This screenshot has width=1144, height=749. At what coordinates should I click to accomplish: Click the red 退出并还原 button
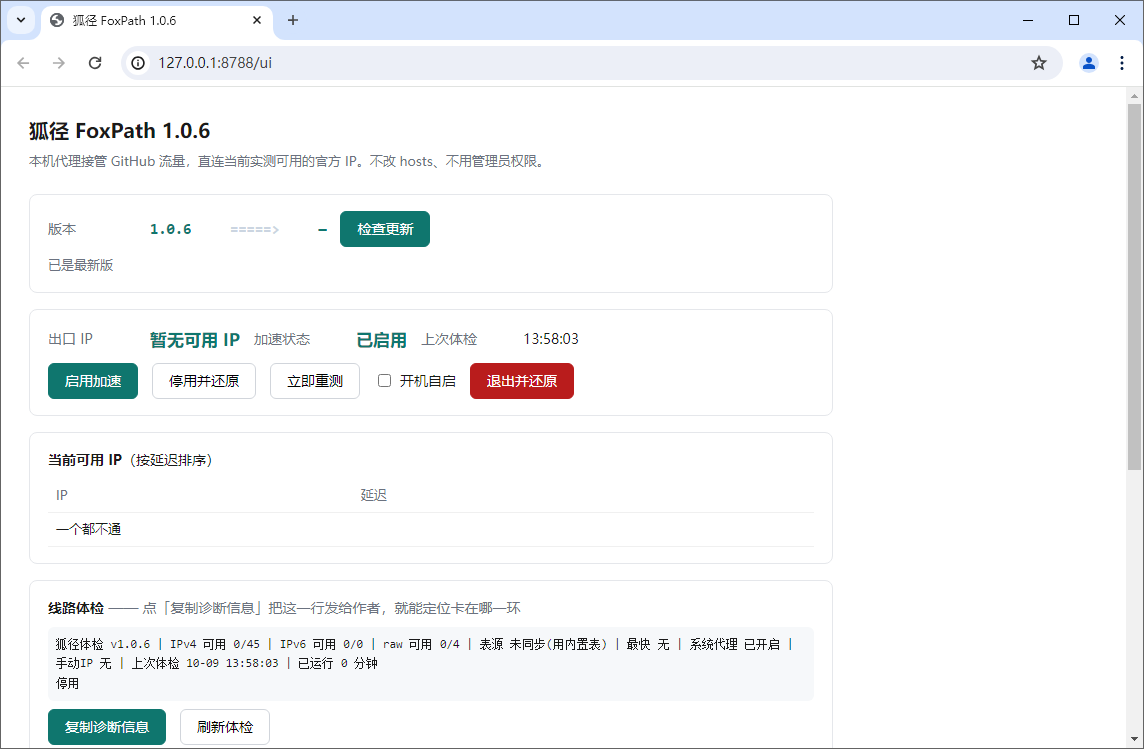tap(522, 381)
